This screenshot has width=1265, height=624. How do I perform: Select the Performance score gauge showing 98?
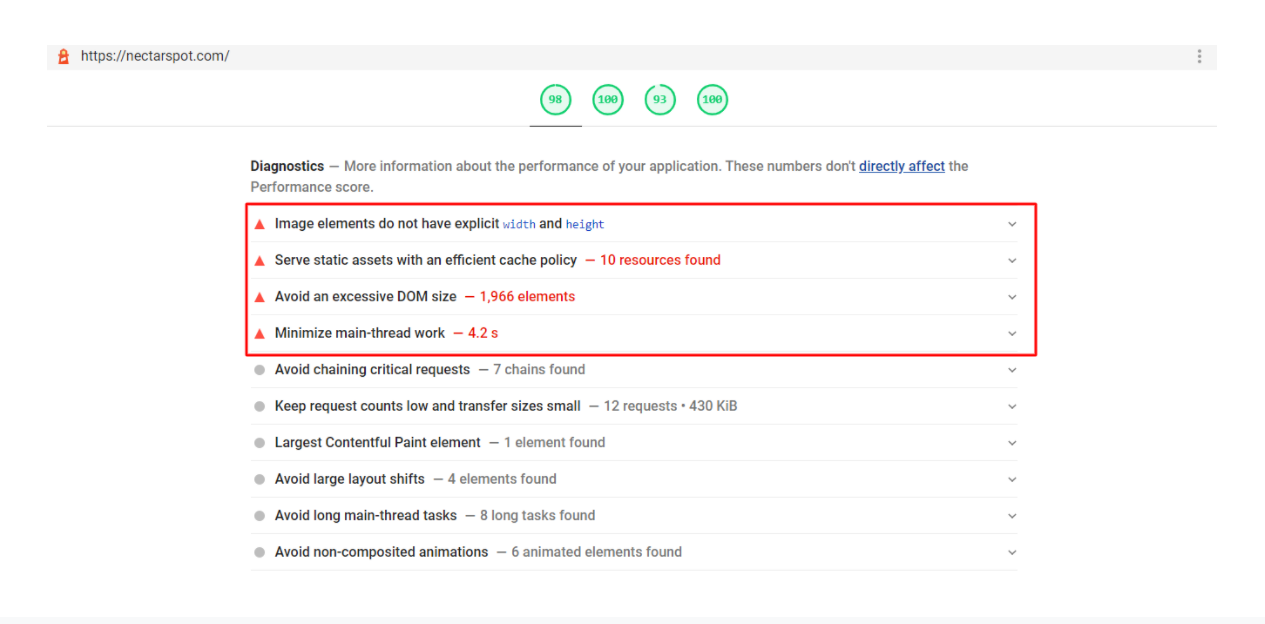point(555,100)
